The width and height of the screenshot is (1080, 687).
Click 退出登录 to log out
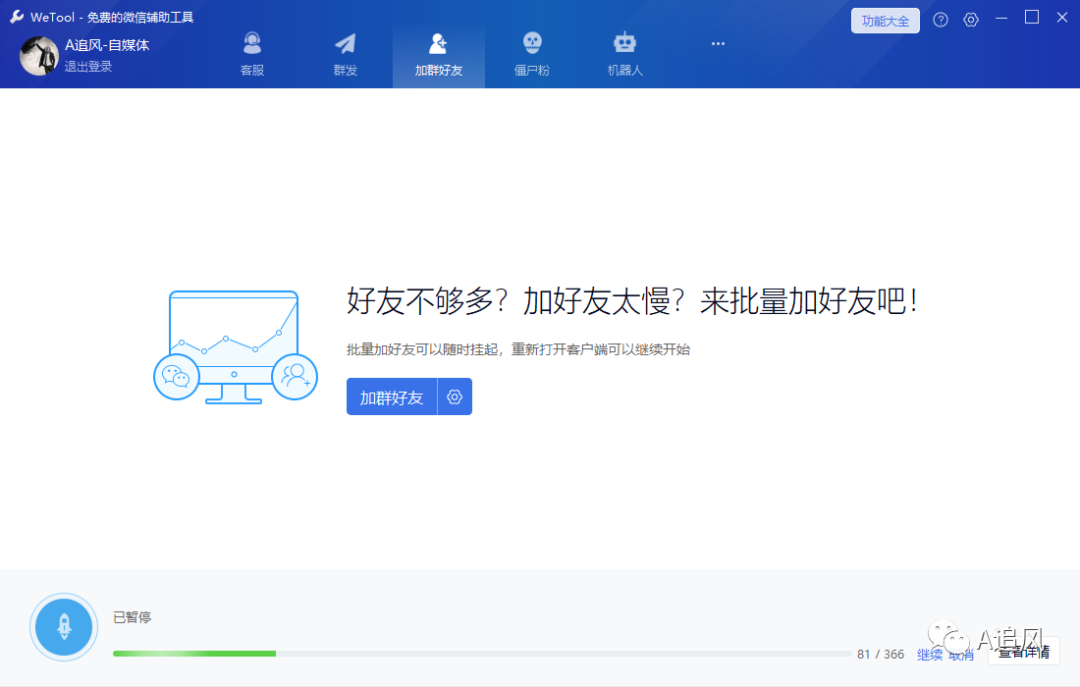(x=88, y=67)
